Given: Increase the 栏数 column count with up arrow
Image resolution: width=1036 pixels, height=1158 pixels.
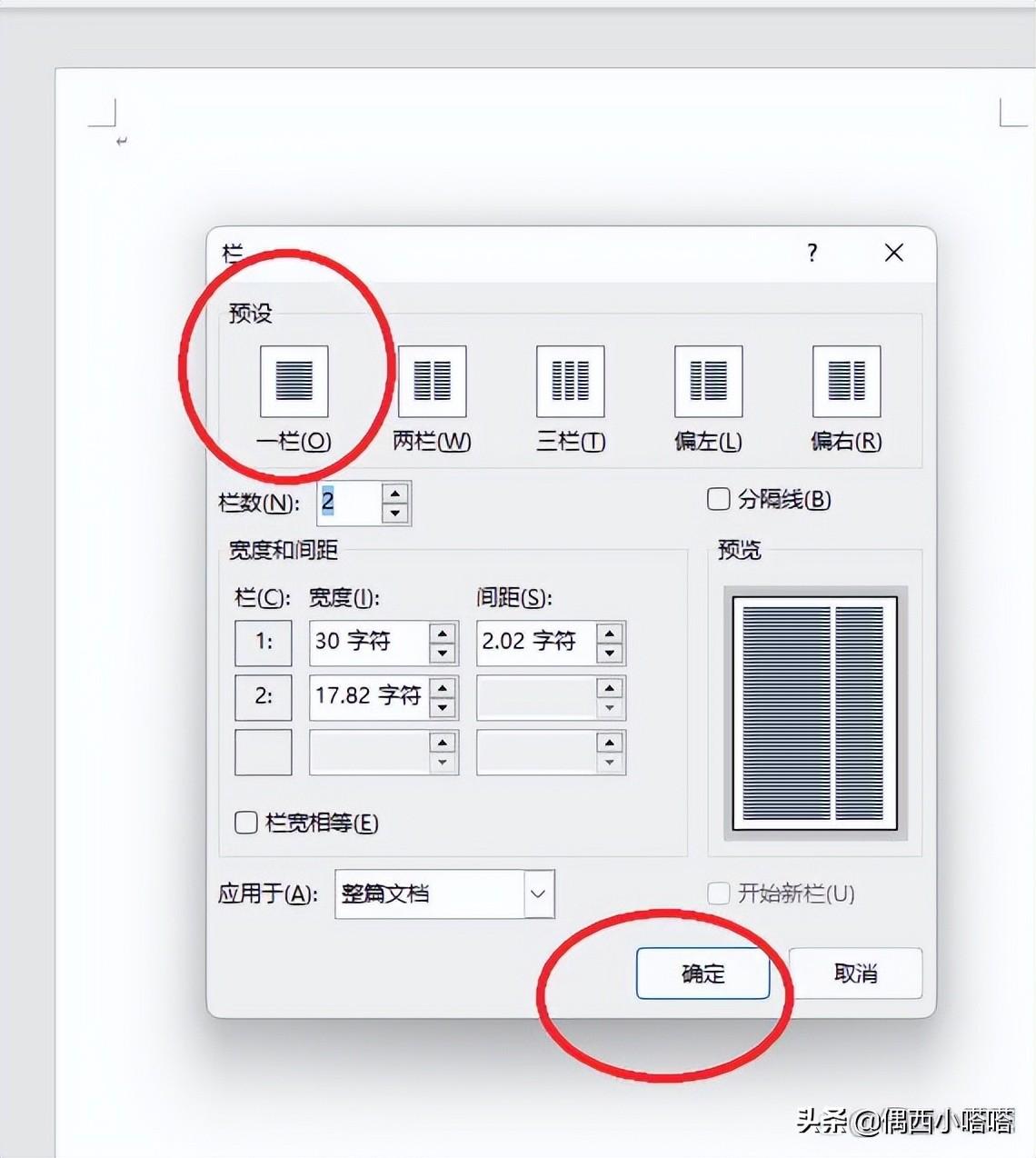Looking at the screenshot, I should (395, 493).
